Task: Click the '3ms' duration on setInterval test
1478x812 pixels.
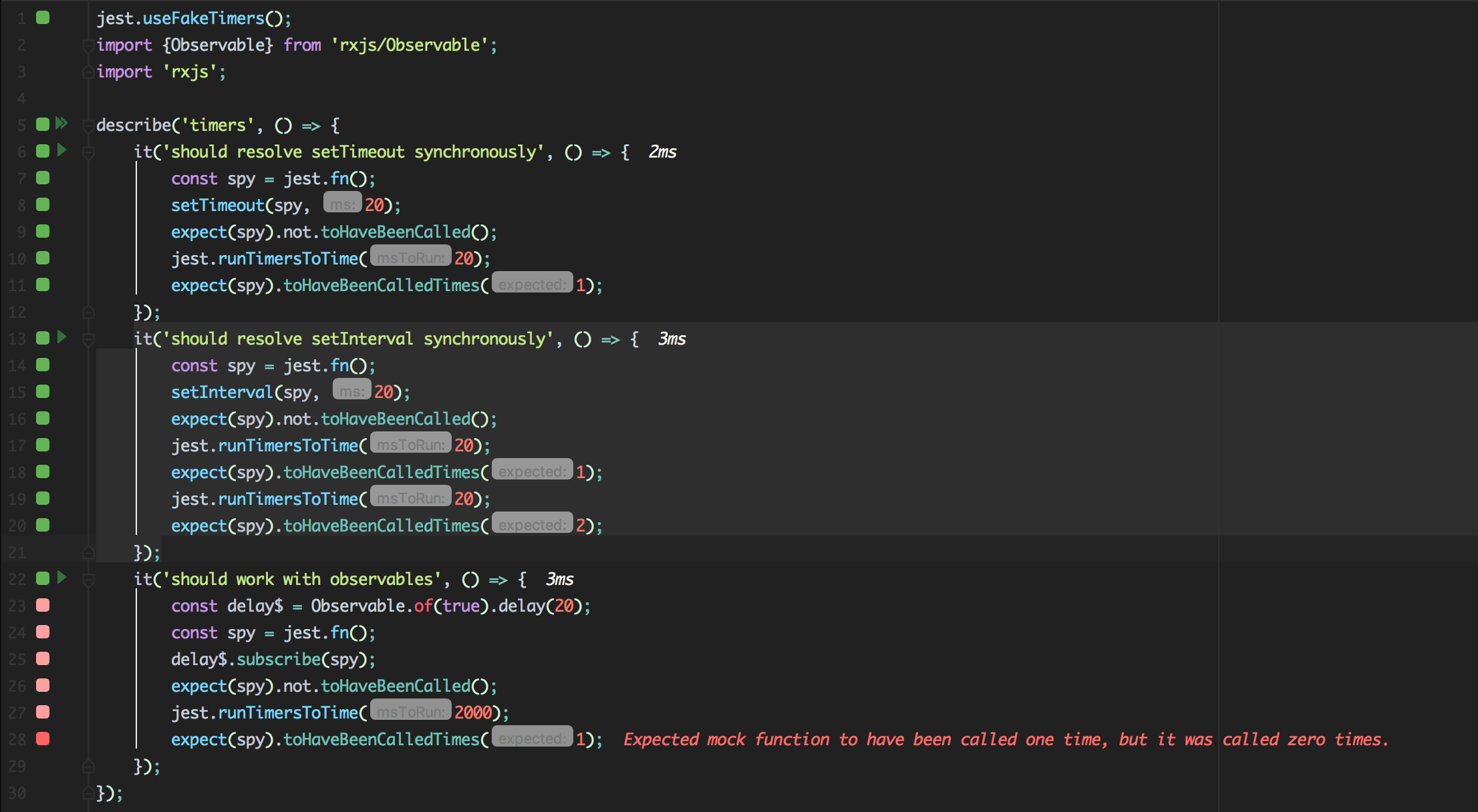Action: point(672,339)
